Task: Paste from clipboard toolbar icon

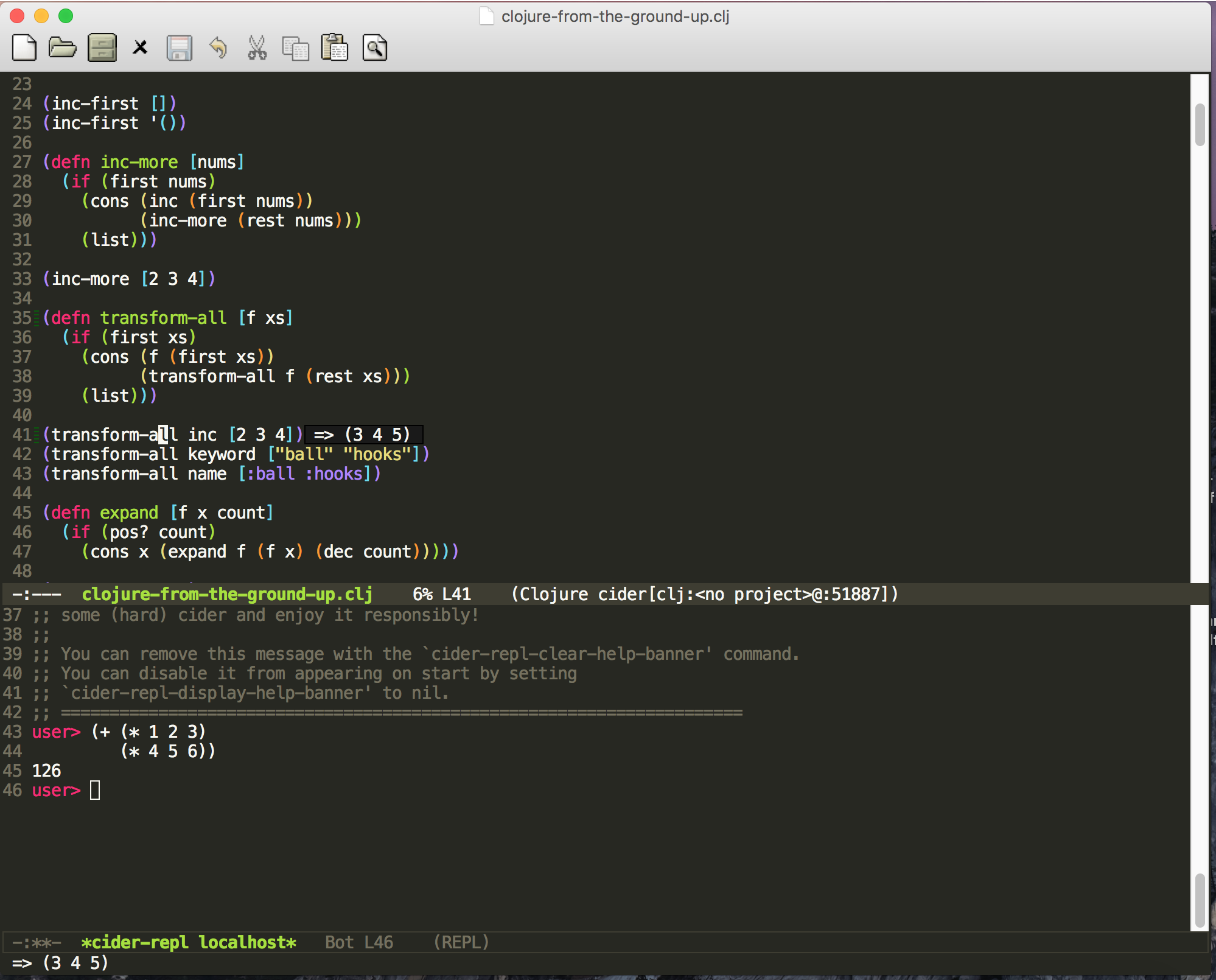Action: (335, 48)
